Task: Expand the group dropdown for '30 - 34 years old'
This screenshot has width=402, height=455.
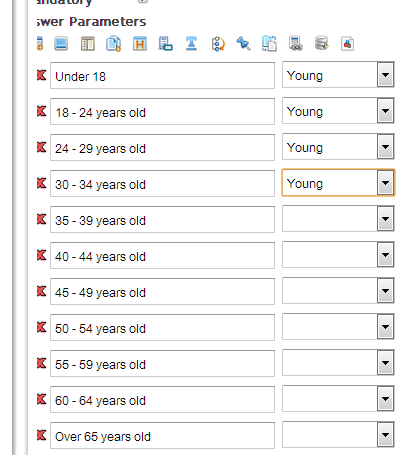Action: point(386,183)
